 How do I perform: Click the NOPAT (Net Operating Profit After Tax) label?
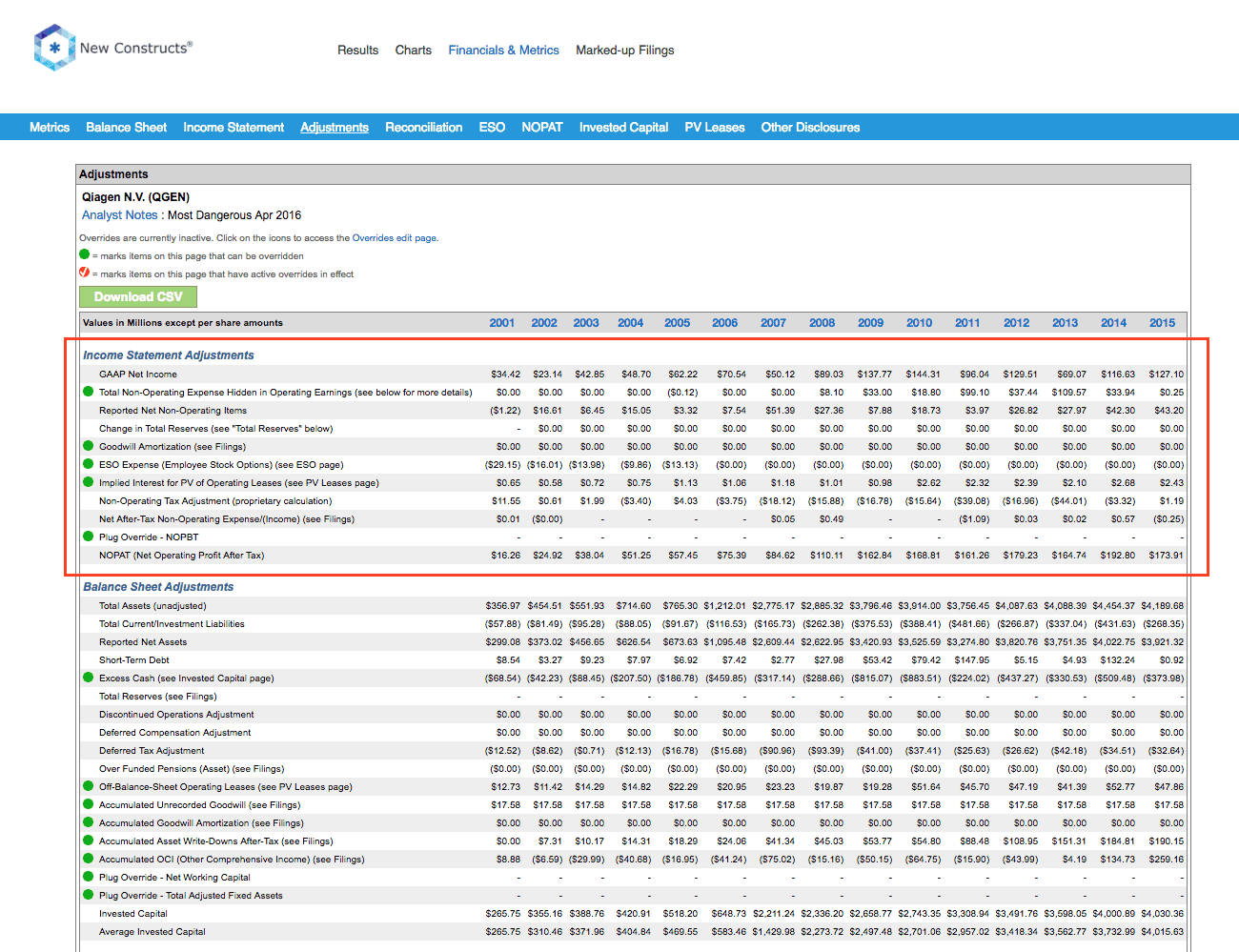coord(182,556)
